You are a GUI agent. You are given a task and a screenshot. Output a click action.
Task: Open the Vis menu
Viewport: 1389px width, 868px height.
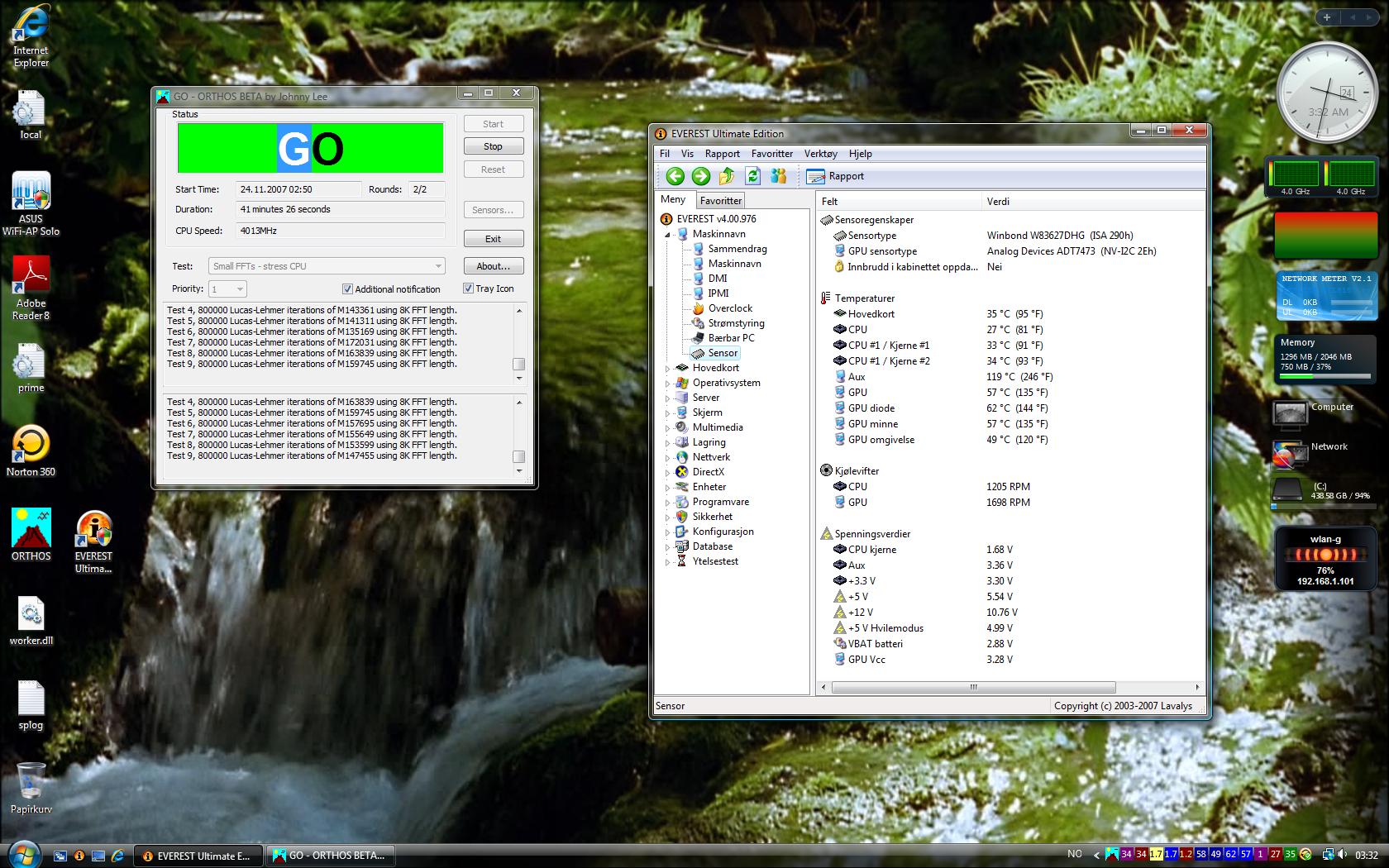pyautogui.click(x=687, y=154)
